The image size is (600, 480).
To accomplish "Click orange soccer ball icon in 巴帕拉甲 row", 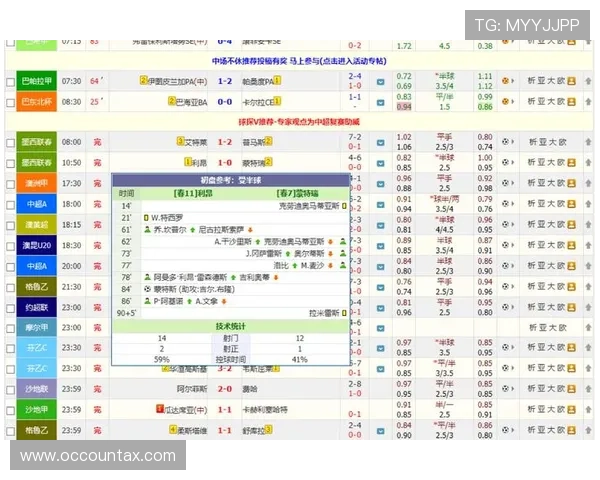I will (505, 81).
